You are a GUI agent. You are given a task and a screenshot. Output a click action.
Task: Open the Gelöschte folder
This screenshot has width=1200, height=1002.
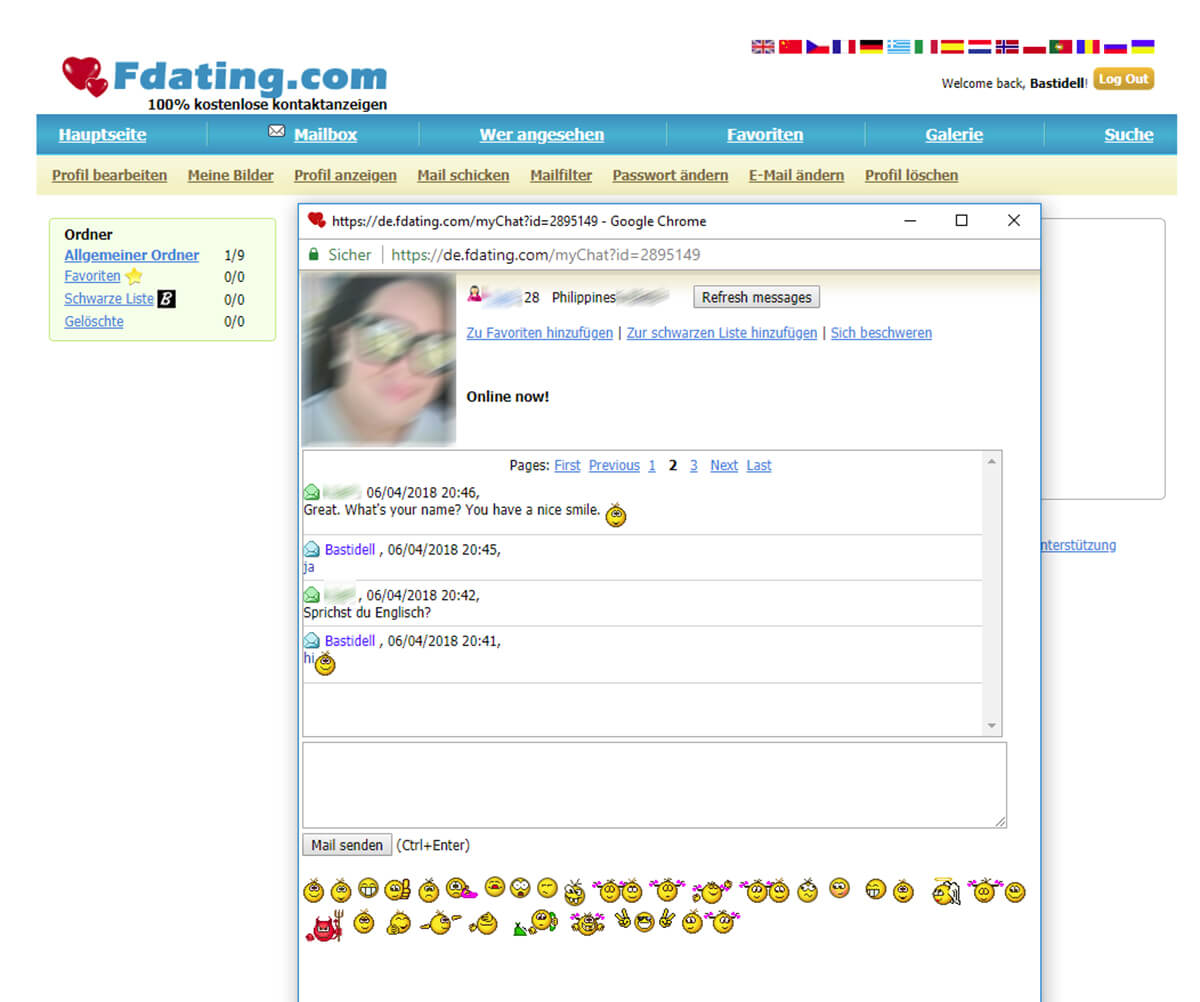click(94, 321)
